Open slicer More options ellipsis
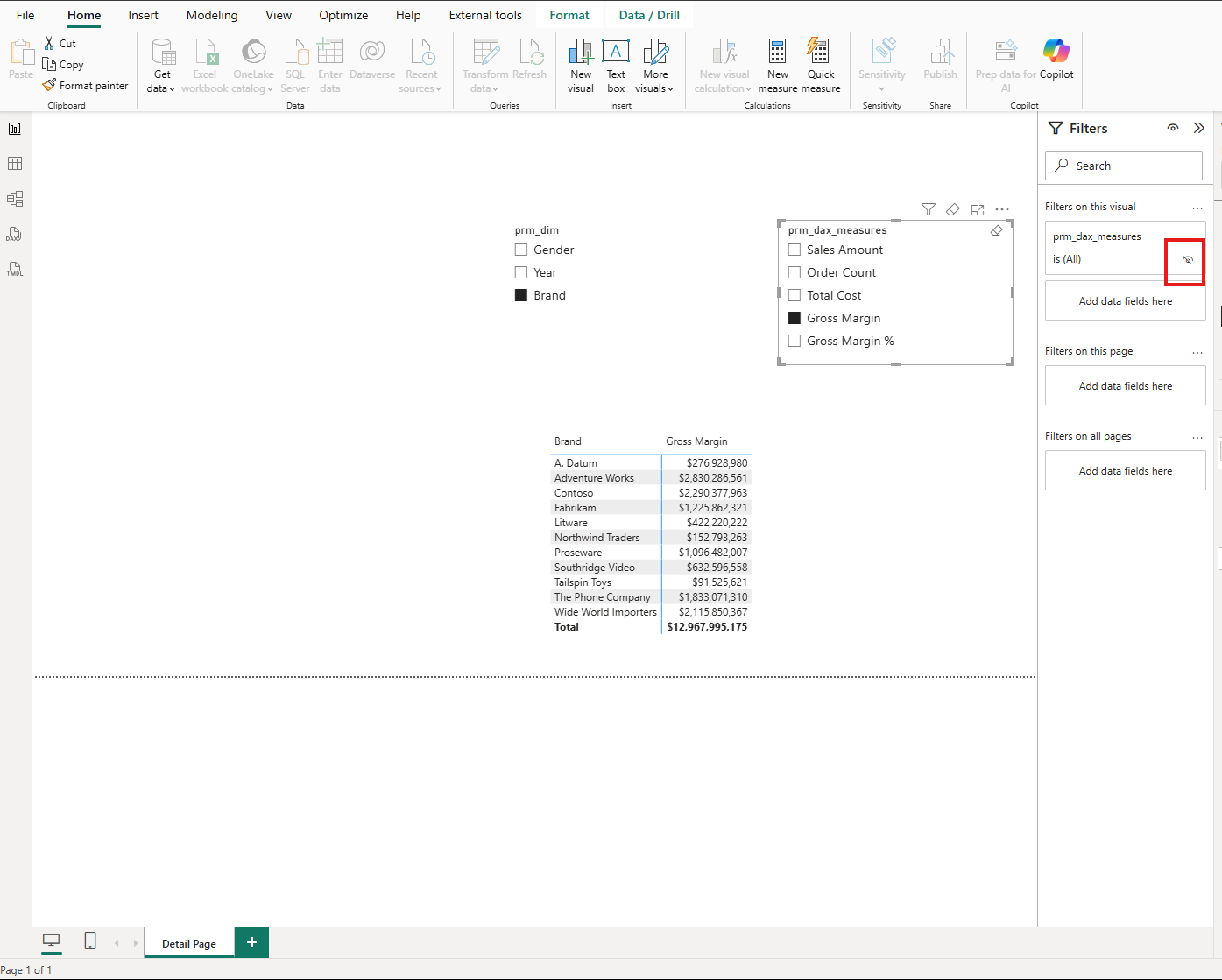The height and width of the screenshot is (980, 1222). click(x=1002, y=209)
